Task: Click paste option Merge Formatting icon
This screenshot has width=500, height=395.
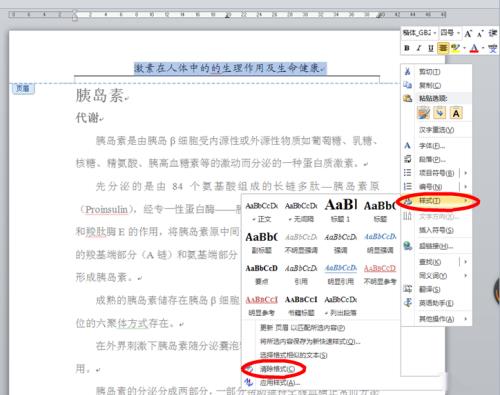Action: tap(440, 113)
